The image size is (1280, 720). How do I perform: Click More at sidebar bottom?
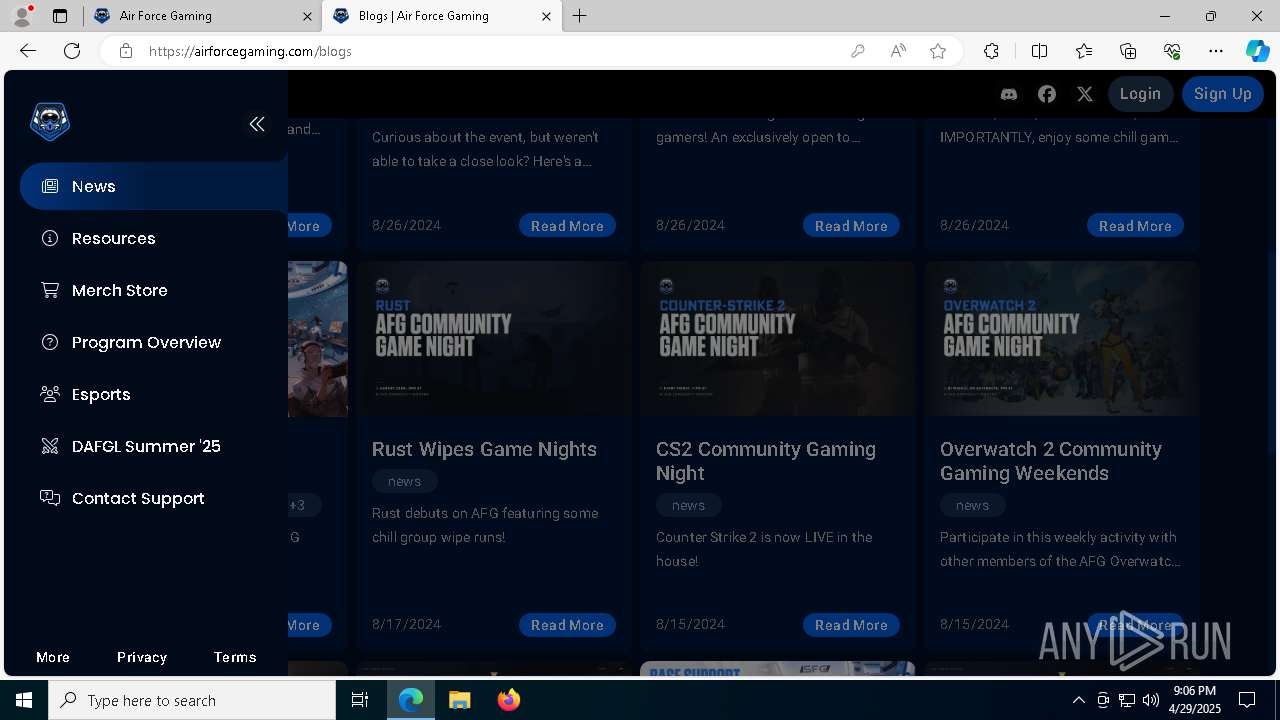coord(53,657)
